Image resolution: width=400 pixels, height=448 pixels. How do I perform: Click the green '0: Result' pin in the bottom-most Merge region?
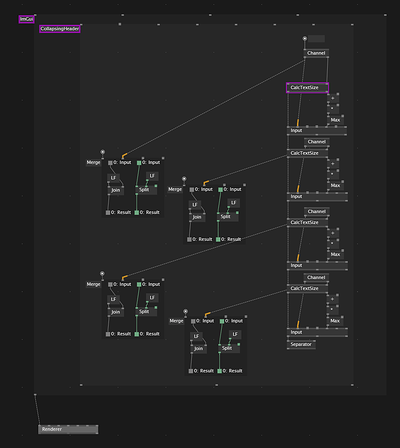click(219, 371)
